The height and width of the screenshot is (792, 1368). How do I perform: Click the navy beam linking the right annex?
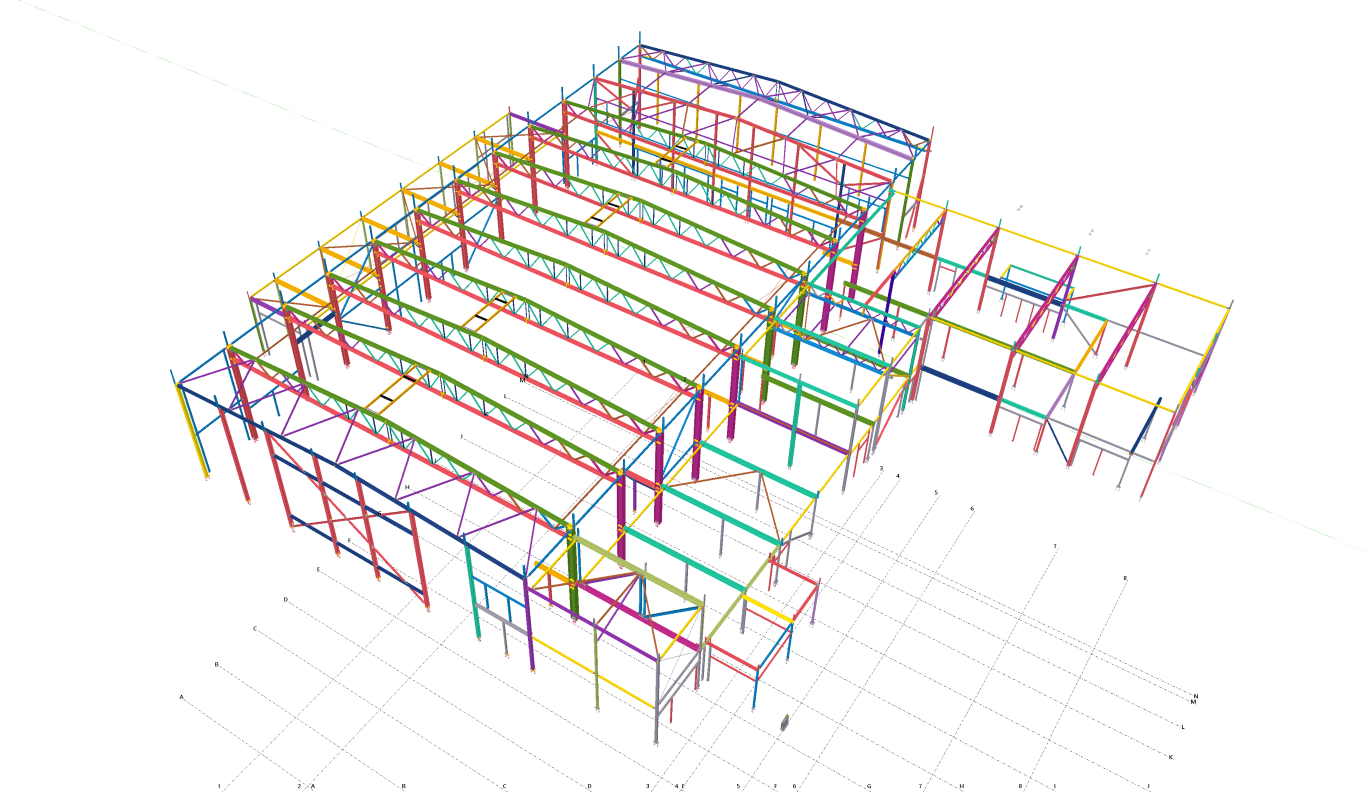pos(960,384)
